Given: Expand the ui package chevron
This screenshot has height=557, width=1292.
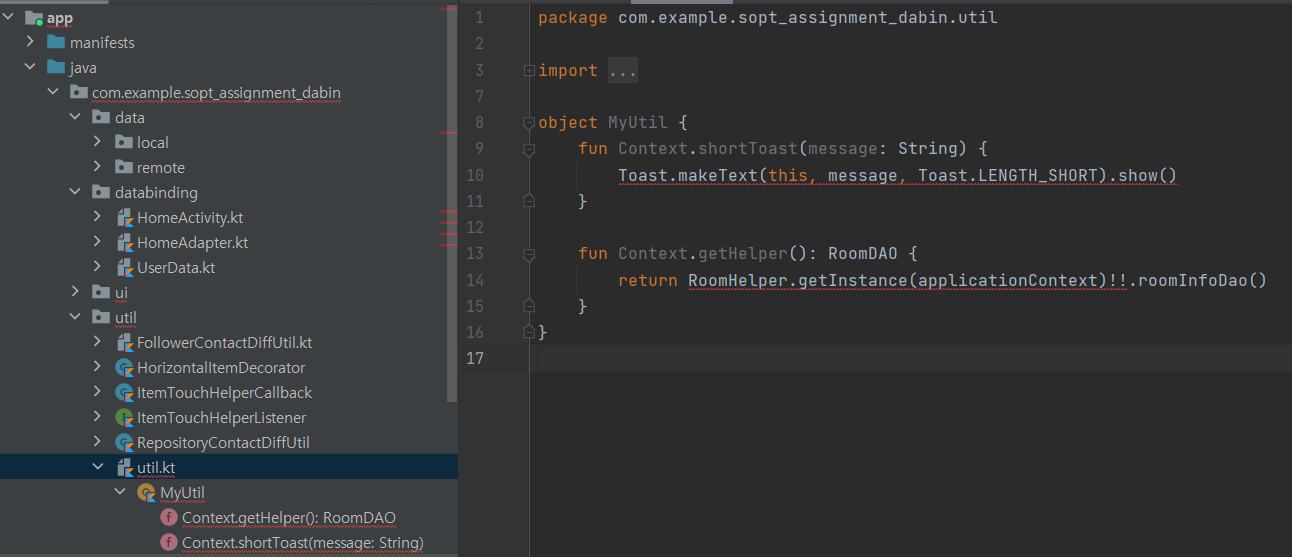Looking at the screenshot, I should tap(75, 292).
